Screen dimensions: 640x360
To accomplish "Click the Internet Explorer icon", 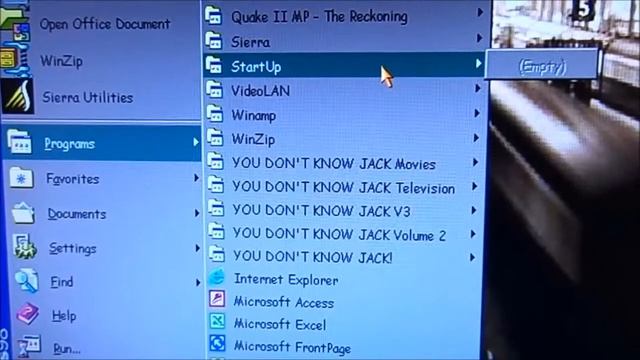I will tap(217, 278).
